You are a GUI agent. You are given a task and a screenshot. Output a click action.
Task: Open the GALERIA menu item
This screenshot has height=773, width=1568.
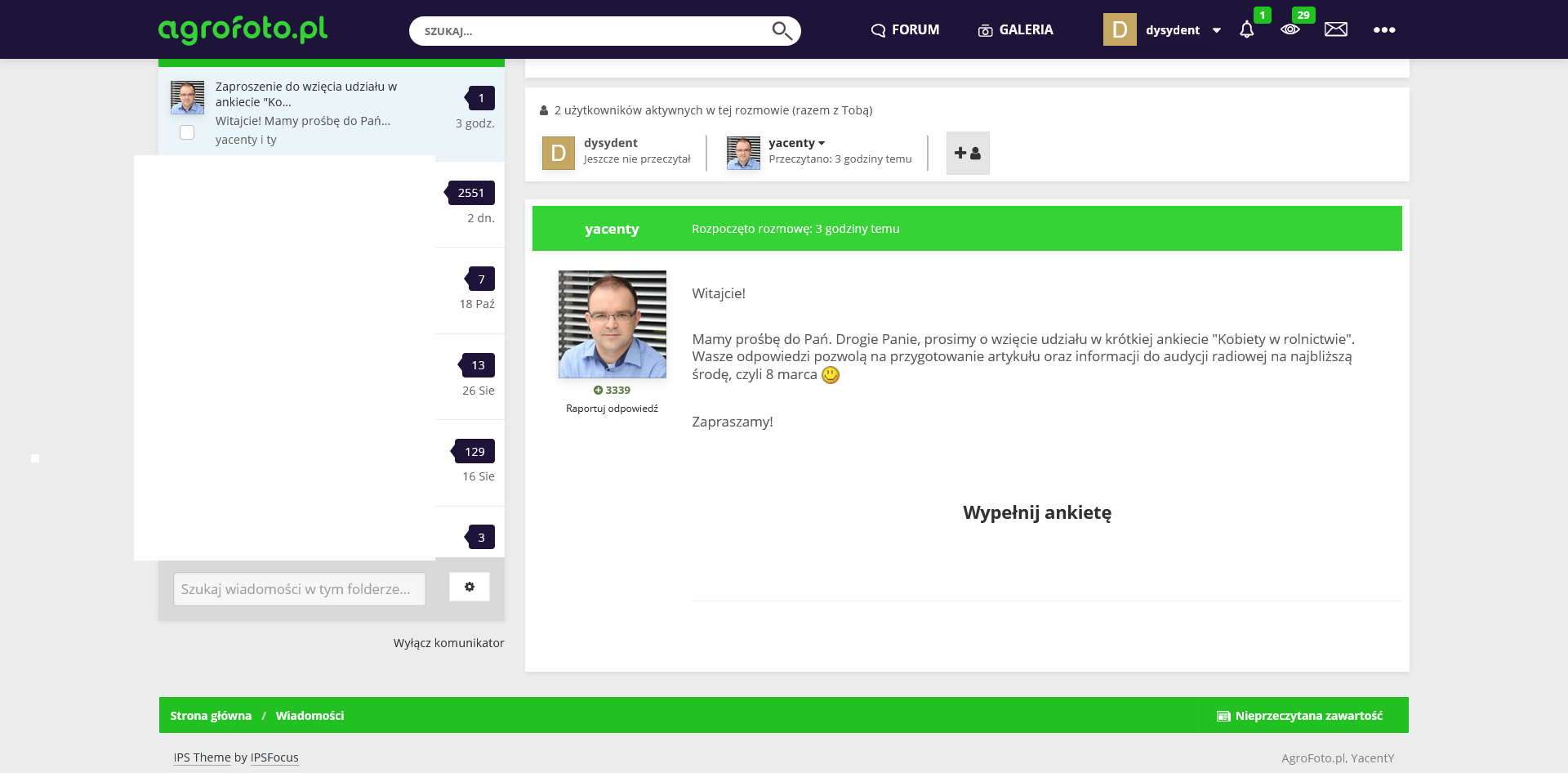1015,30
